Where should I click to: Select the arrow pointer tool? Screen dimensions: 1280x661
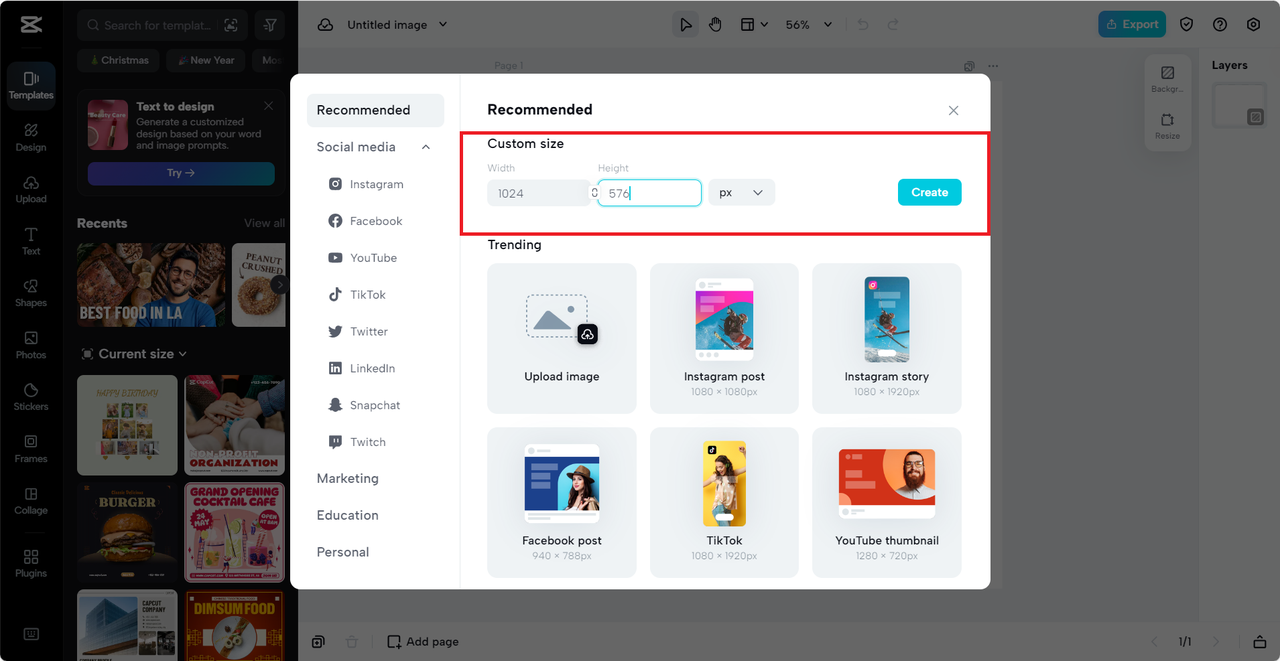point(686,25)
